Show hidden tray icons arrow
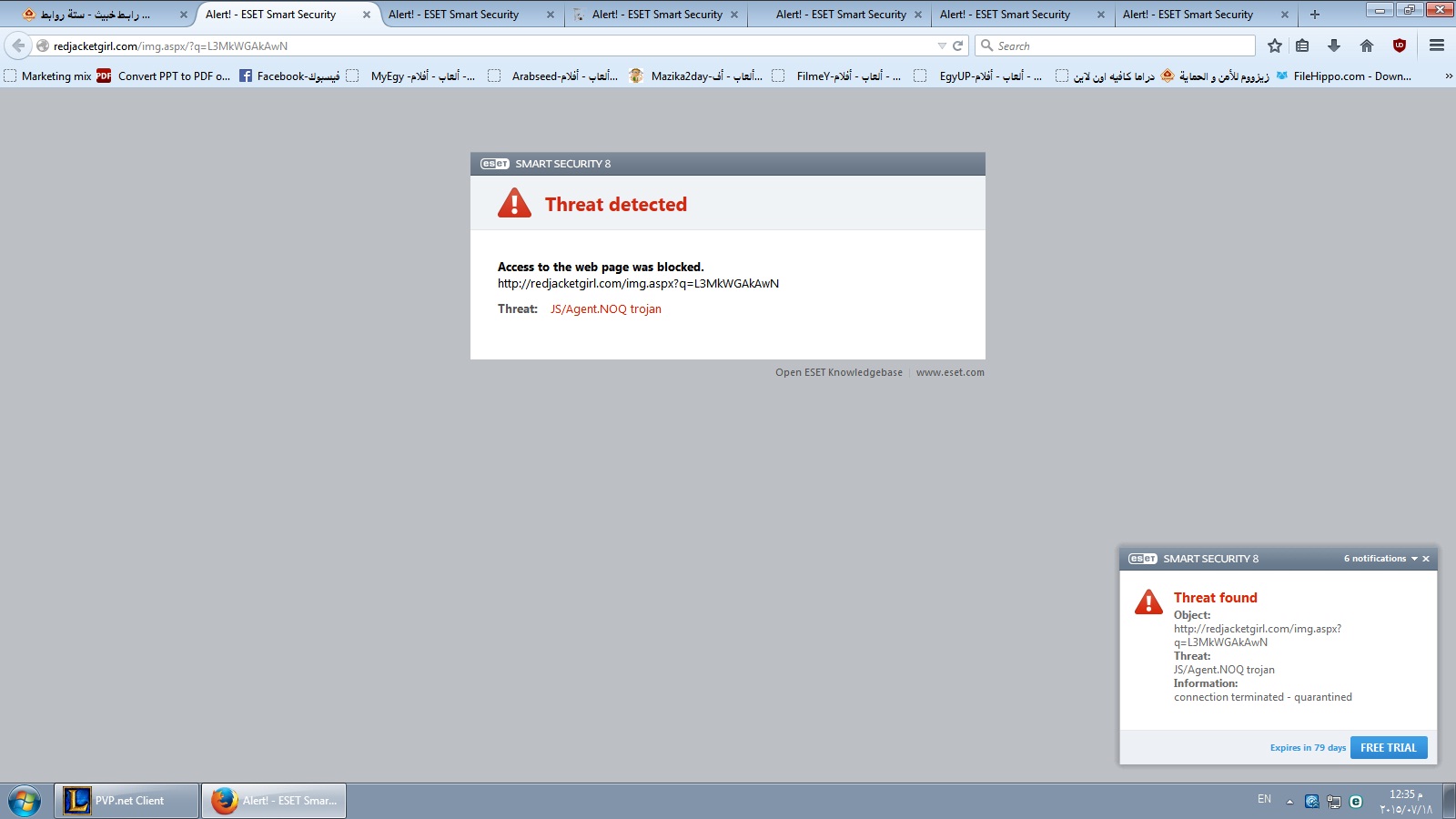1456x819 pixels. (1289, 802)
